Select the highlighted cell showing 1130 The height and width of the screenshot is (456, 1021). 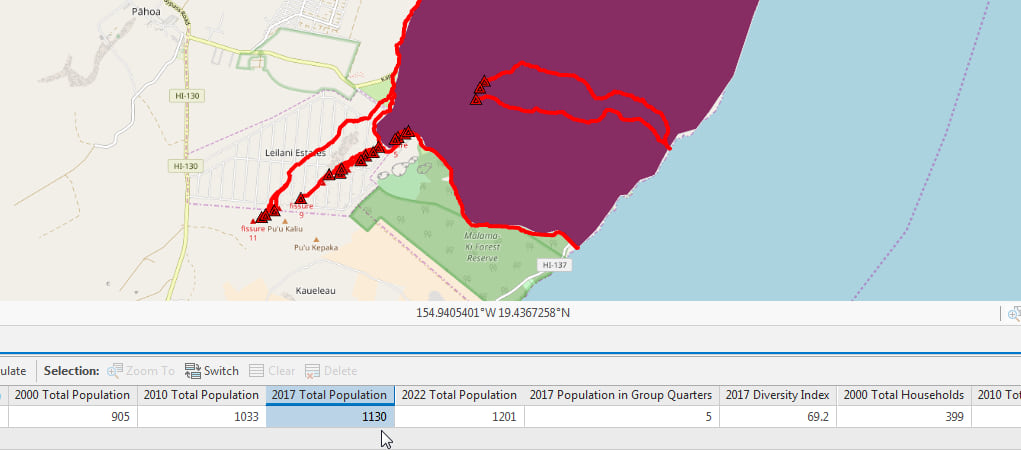329,416
